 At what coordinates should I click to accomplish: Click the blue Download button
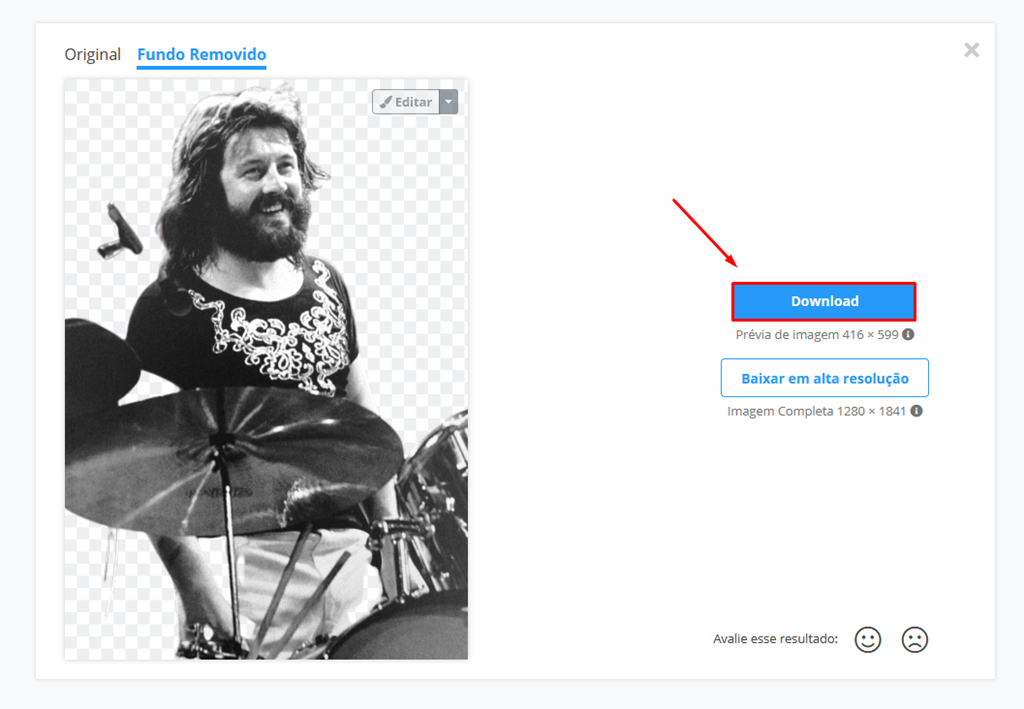tap(824, 302)
